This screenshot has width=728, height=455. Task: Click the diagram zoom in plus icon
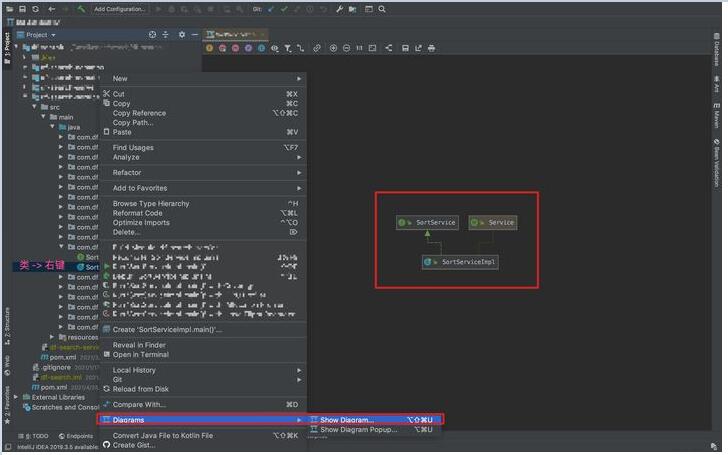(333, 48)
